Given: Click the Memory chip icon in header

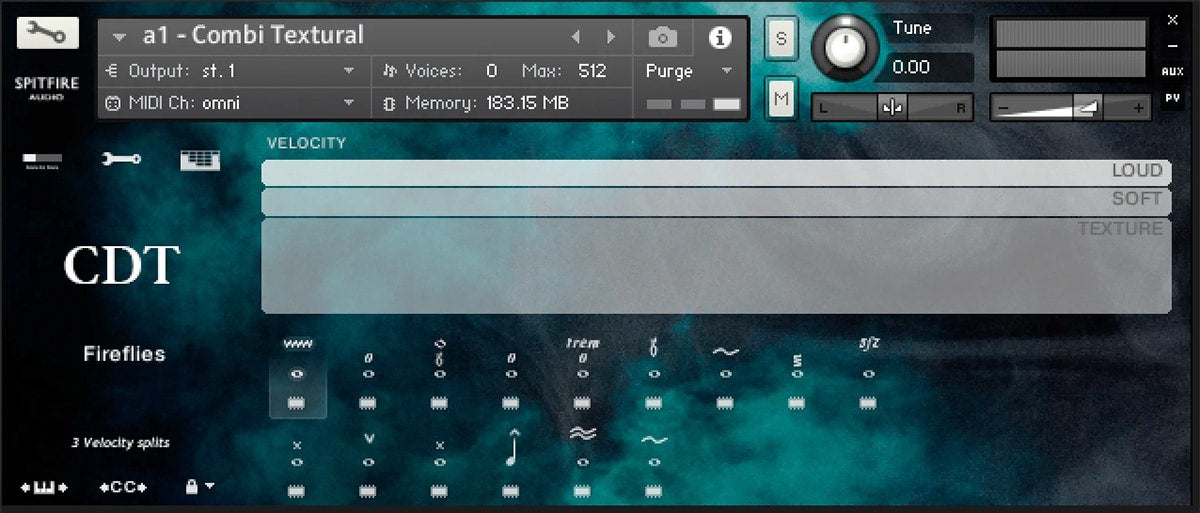Looking at the screenshot, I should click(389, 103).
